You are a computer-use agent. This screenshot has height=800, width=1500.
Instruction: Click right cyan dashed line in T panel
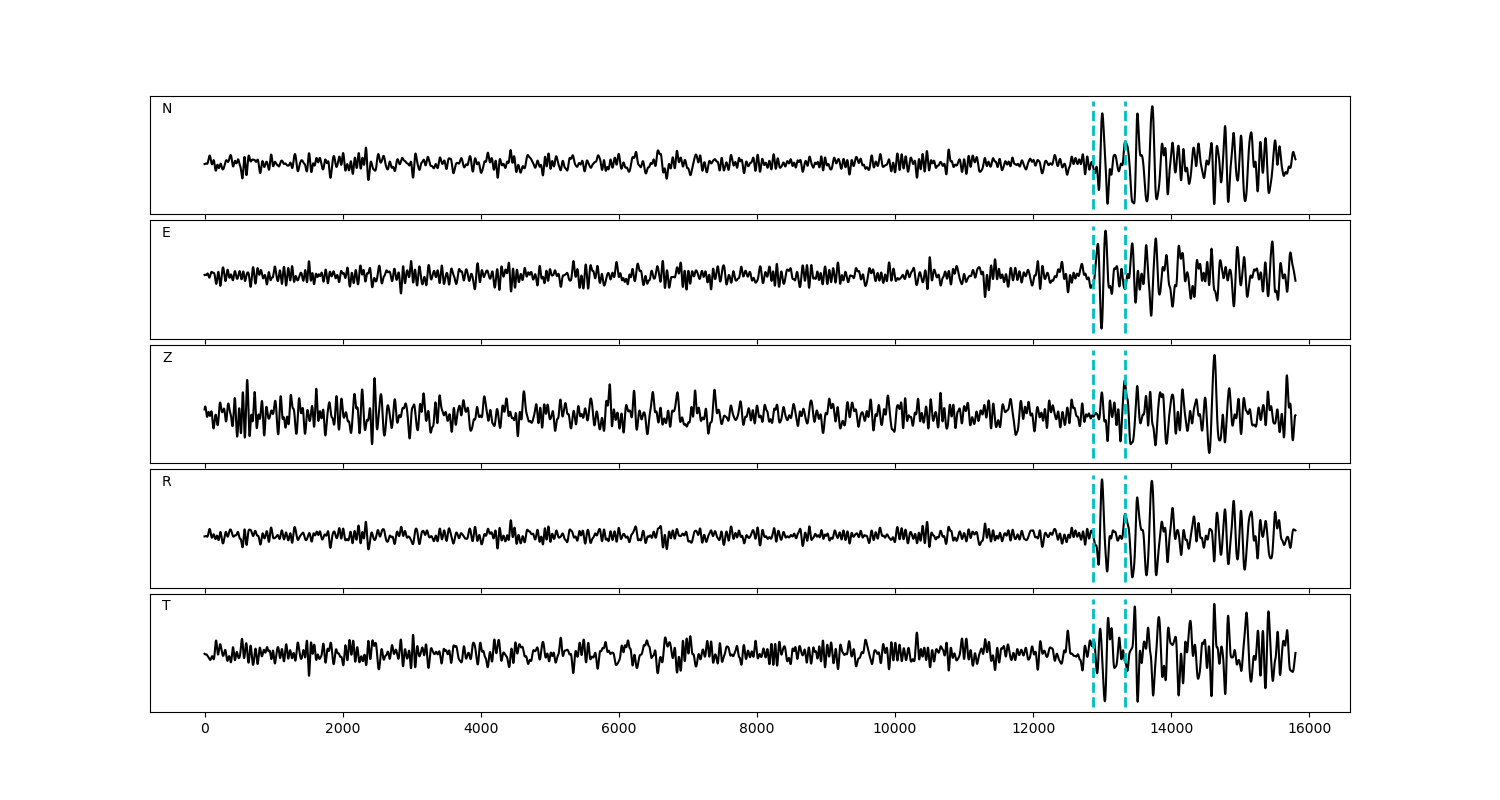tap(1125, 620)
